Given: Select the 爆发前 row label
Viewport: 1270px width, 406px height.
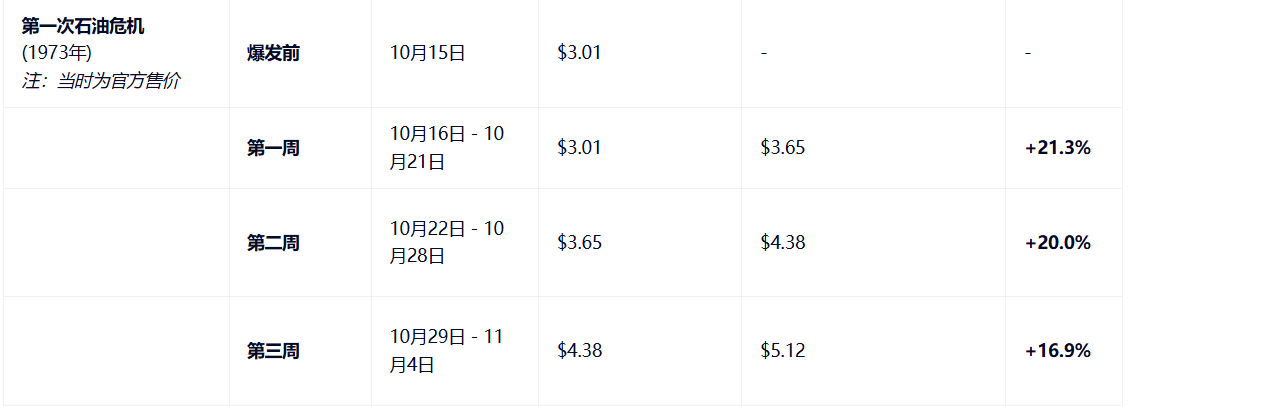Looking at the screenshot, I should [x=273, y=53].
